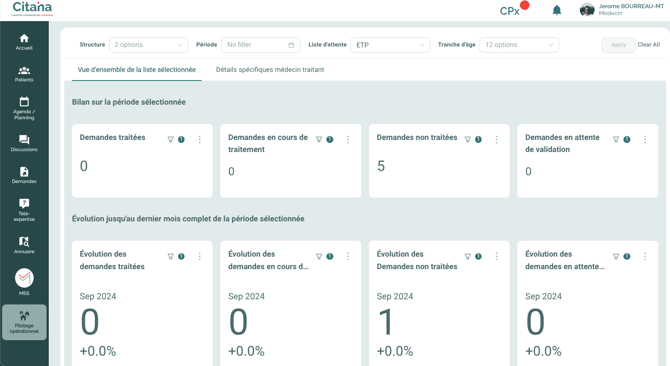
Task: Click Clear All filters
Action: pyautogui.click(x=649, y=44)
